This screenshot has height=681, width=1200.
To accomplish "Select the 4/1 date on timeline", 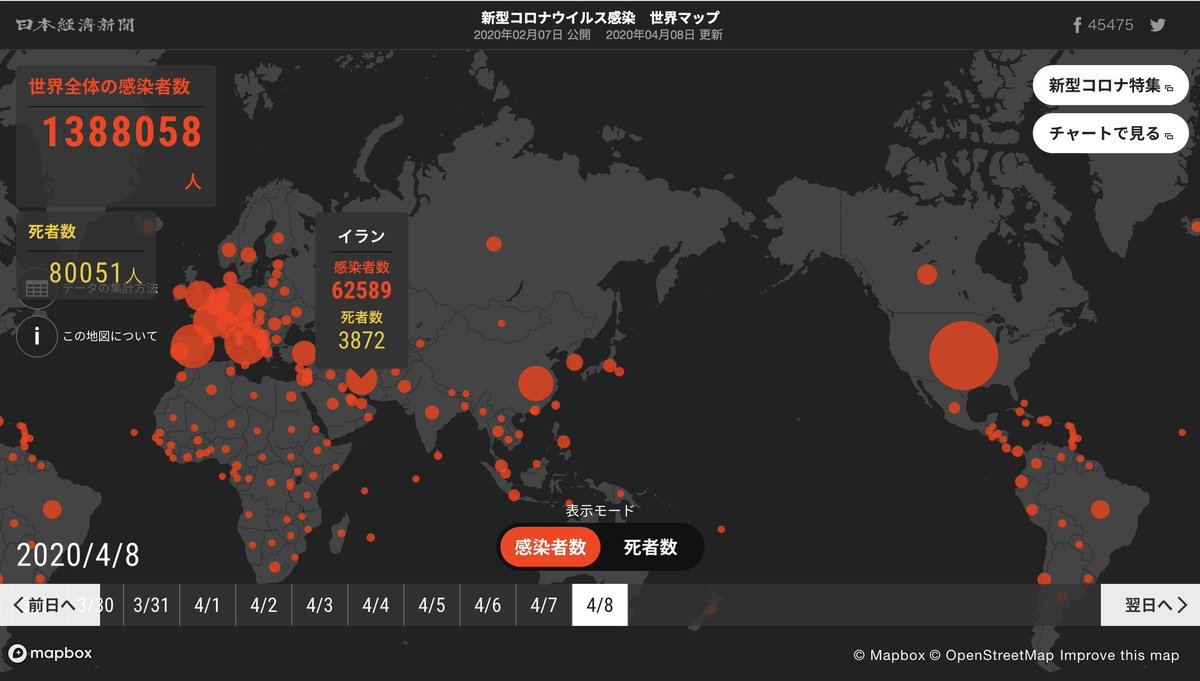I will click(x=208, y=605).
